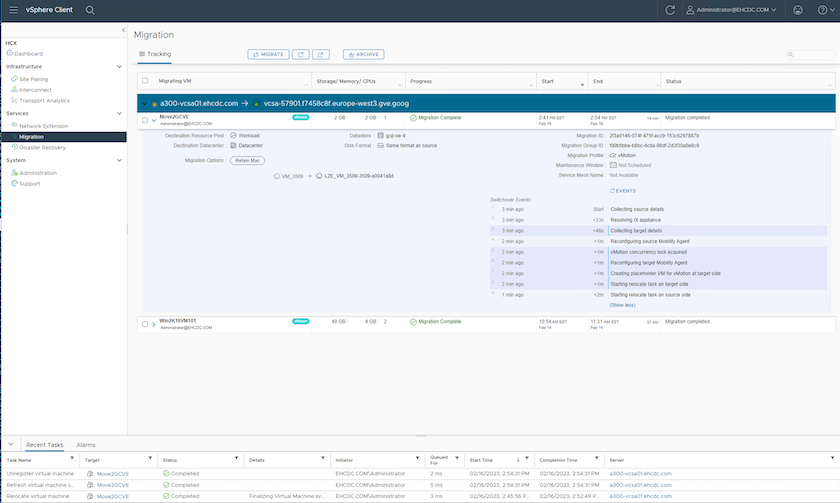
Task: Click the export icon beside the Archive button
Action: coord(322,54)
